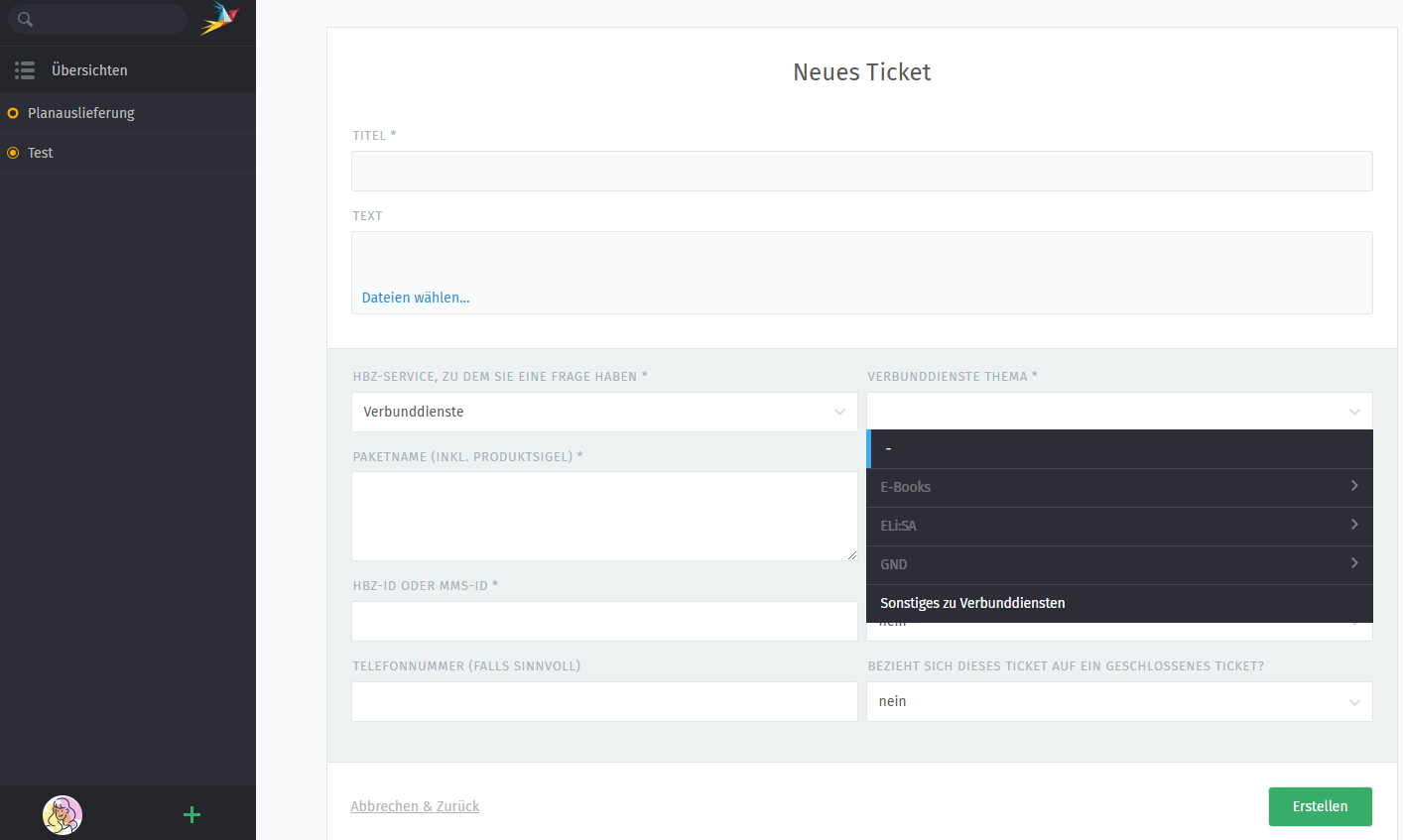Expand the GND submenu arrow

point(1353,563)
